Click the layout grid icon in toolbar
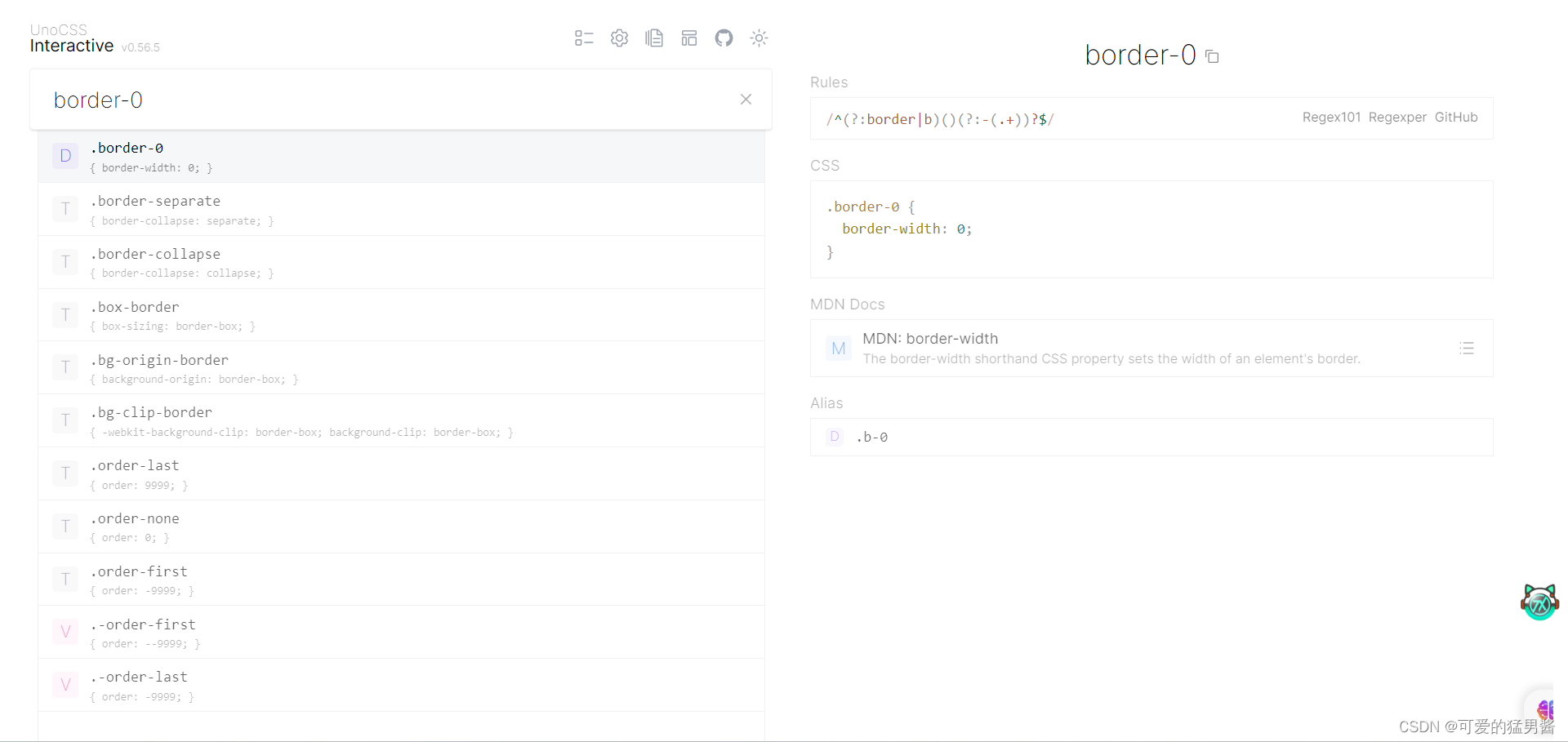This screenshot has width=1568, height=742. 689,38
